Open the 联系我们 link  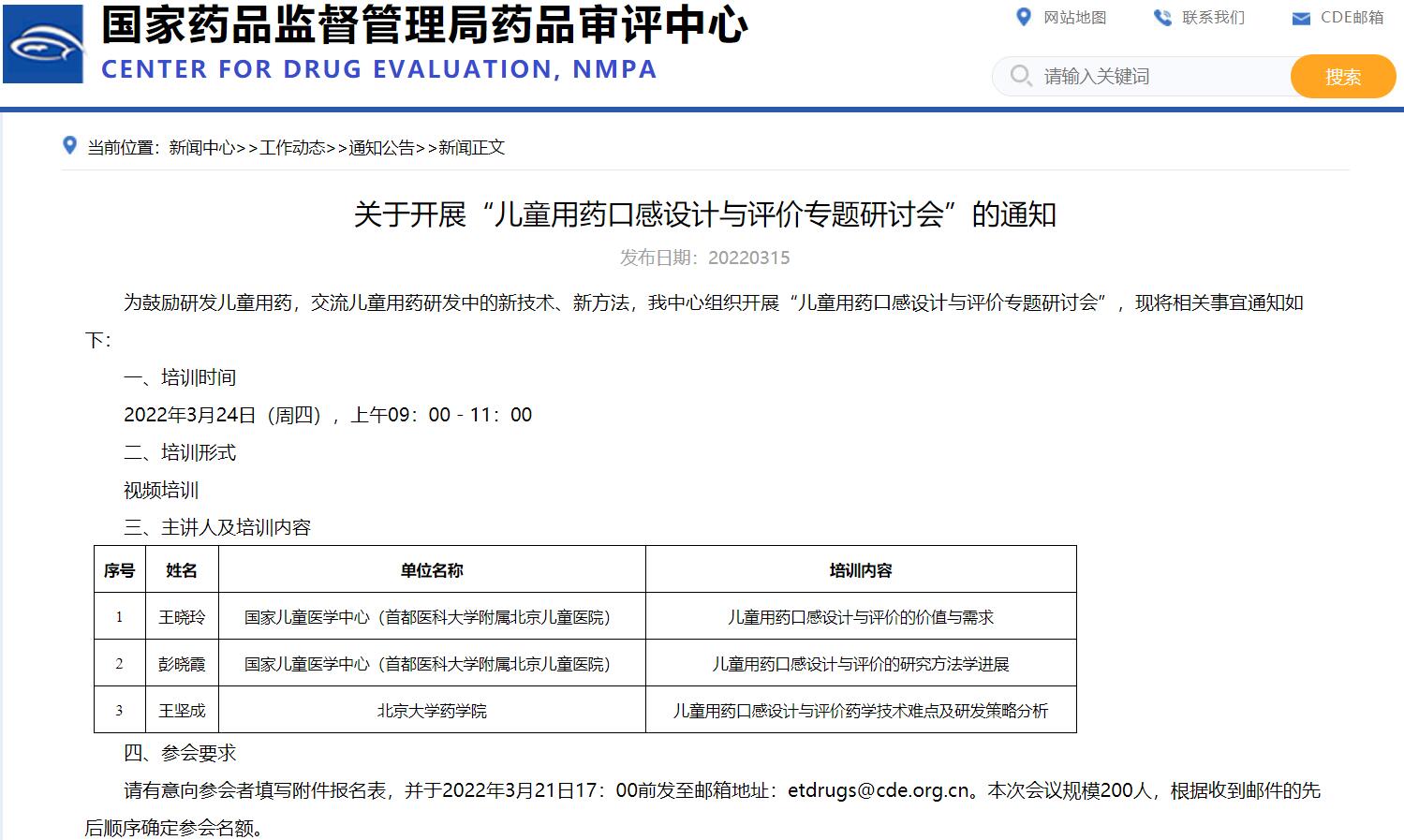1213,18
